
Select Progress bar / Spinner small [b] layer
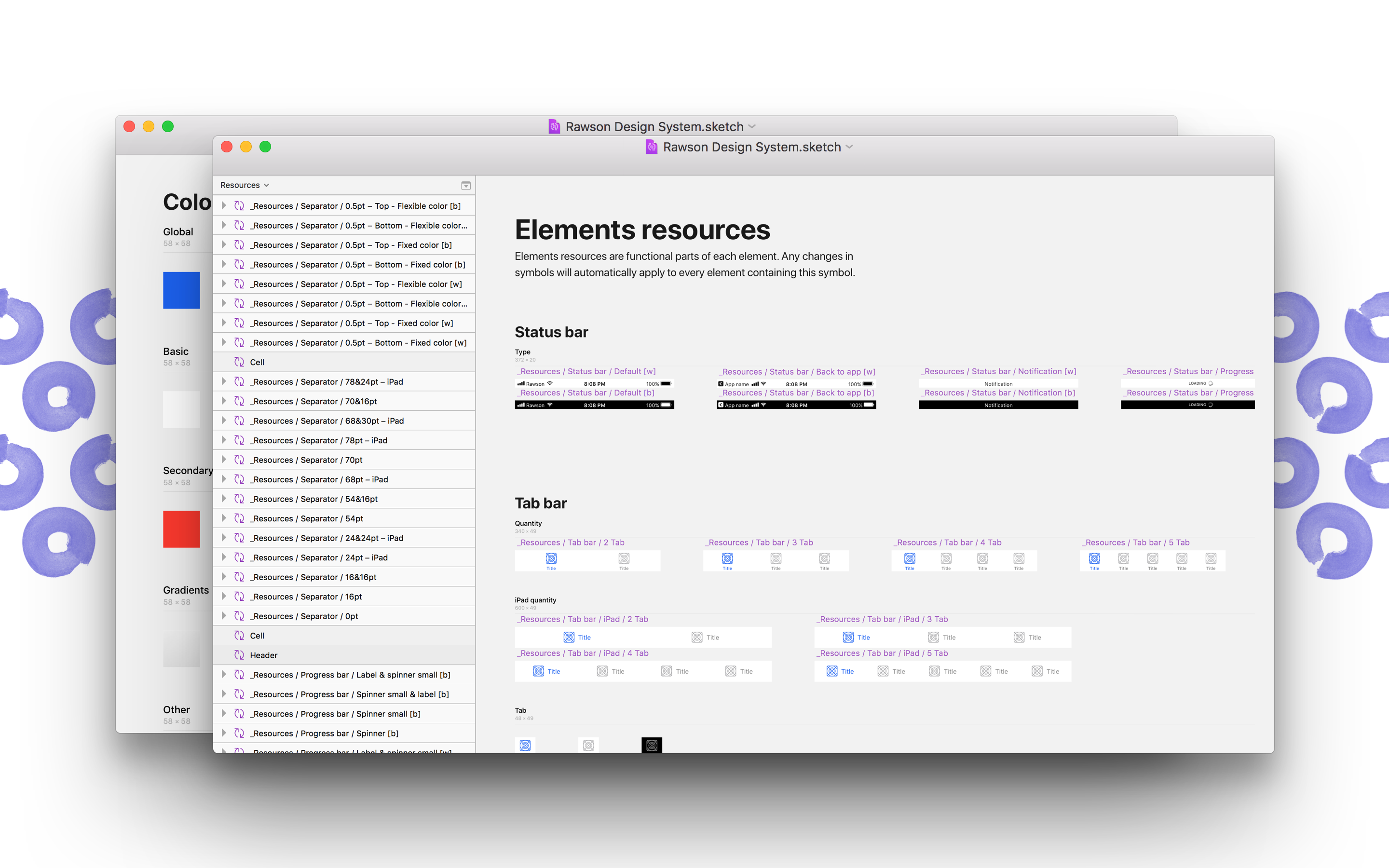[x=344, y=714]
